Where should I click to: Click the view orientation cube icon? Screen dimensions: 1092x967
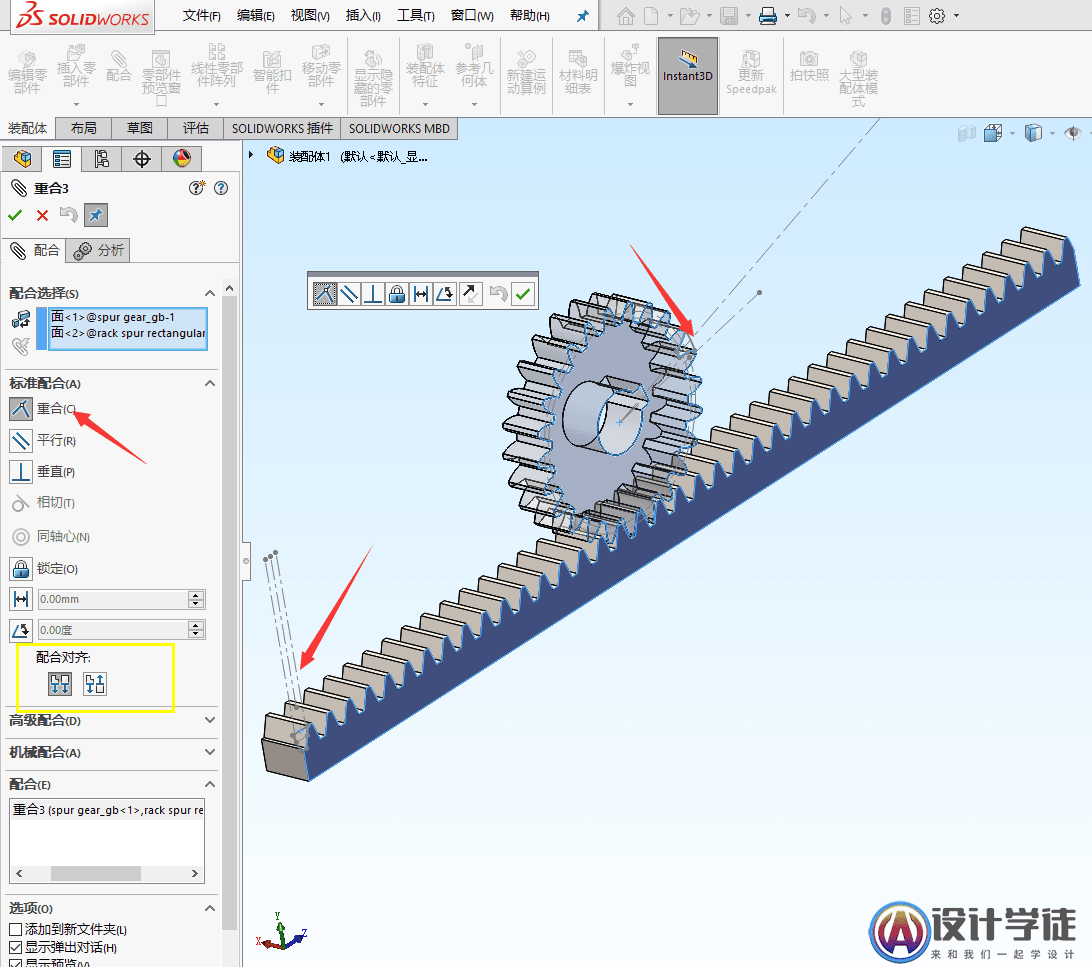[x=993, y=132]
